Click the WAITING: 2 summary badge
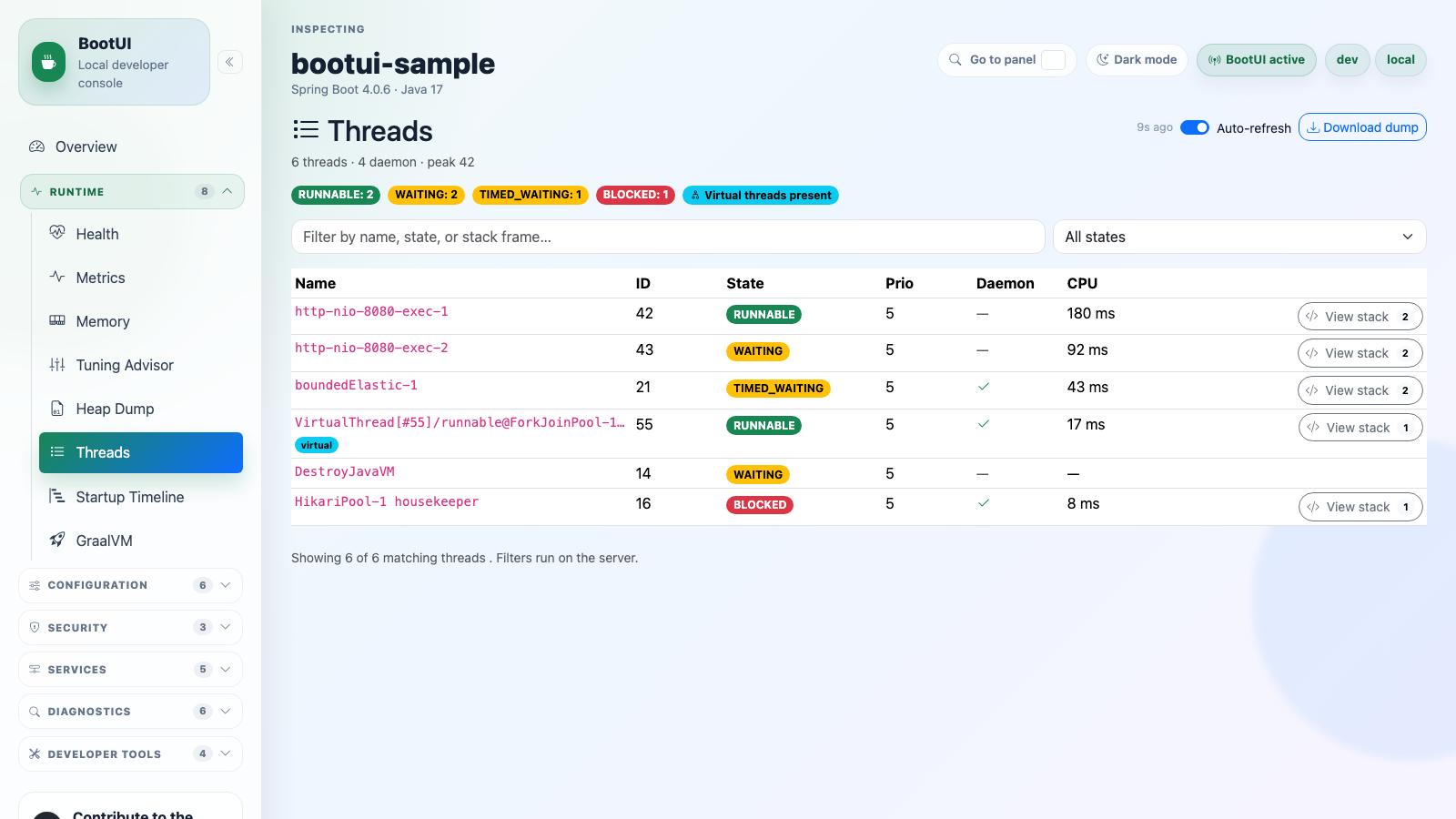The image size is (1456, 819). point(426,195)
